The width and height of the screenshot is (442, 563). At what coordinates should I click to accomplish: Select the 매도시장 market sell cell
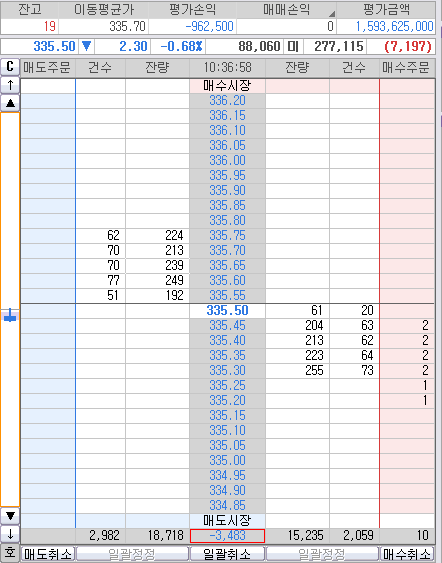(227, 520)
